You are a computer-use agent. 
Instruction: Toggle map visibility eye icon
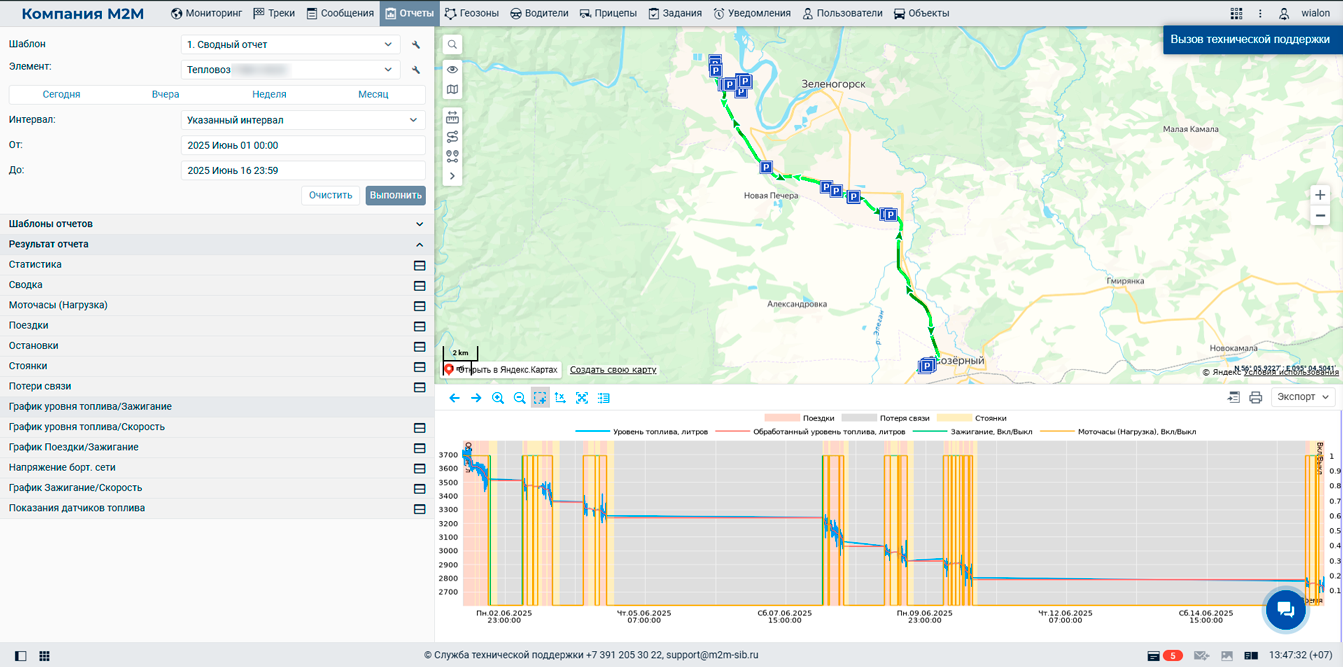point(452,69)
